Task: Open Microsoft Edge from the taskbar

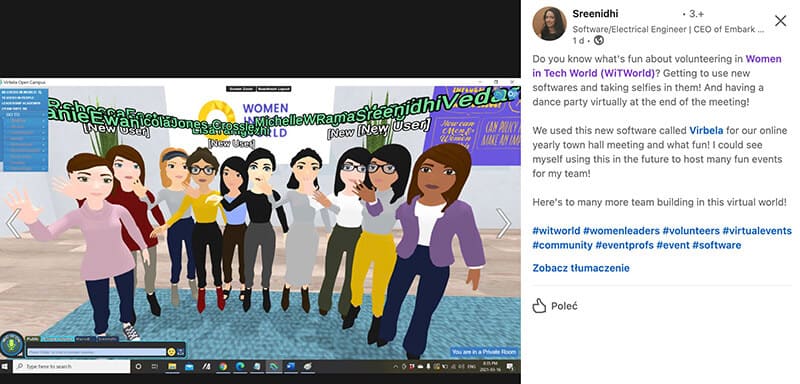Action: pyautogui.click(x=240, y=366)
